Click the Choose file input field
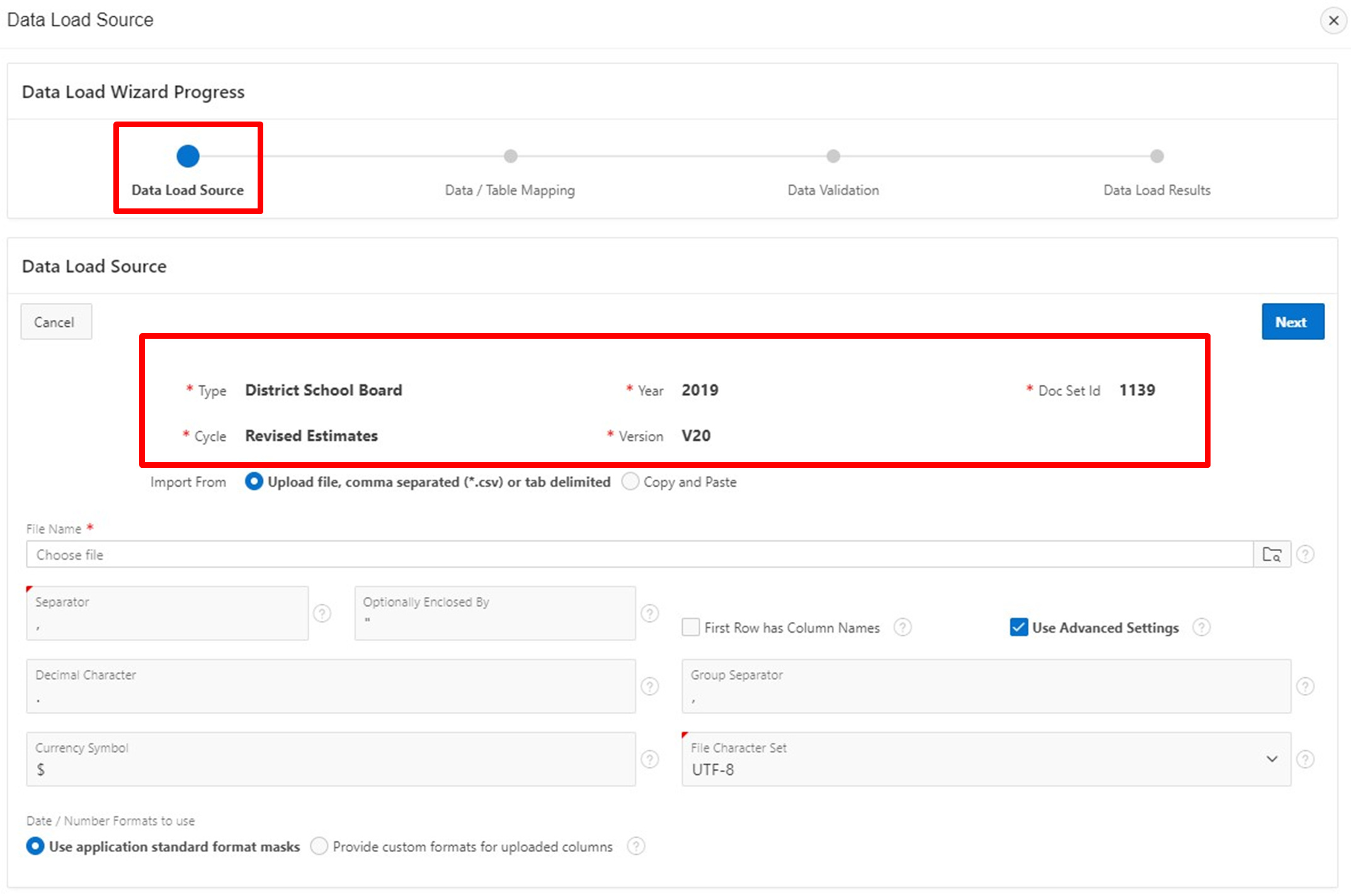This screenshot has width=1351, height=896. 639,555
